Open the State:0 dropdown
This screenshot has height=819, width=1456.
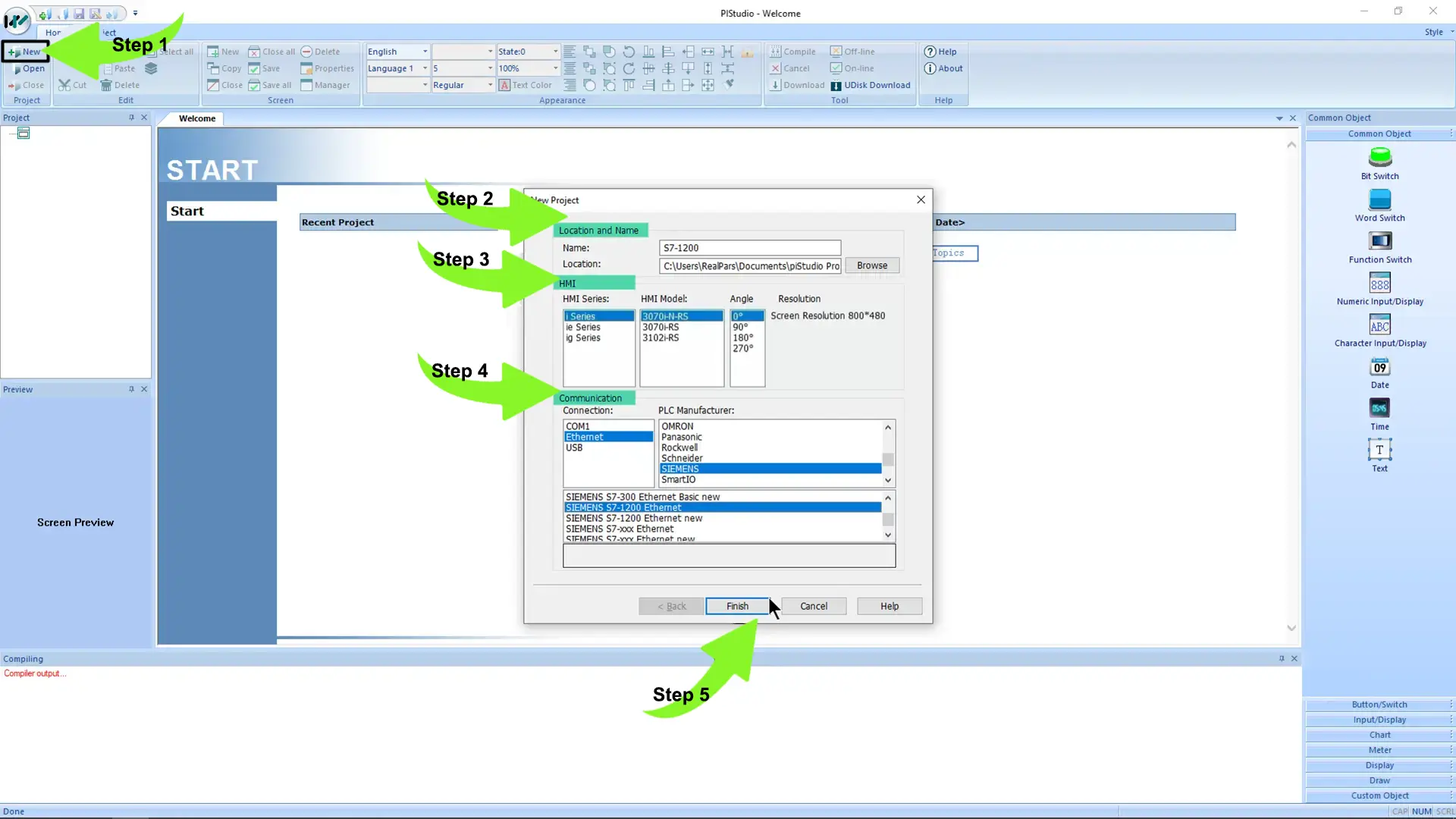[555, 52]
